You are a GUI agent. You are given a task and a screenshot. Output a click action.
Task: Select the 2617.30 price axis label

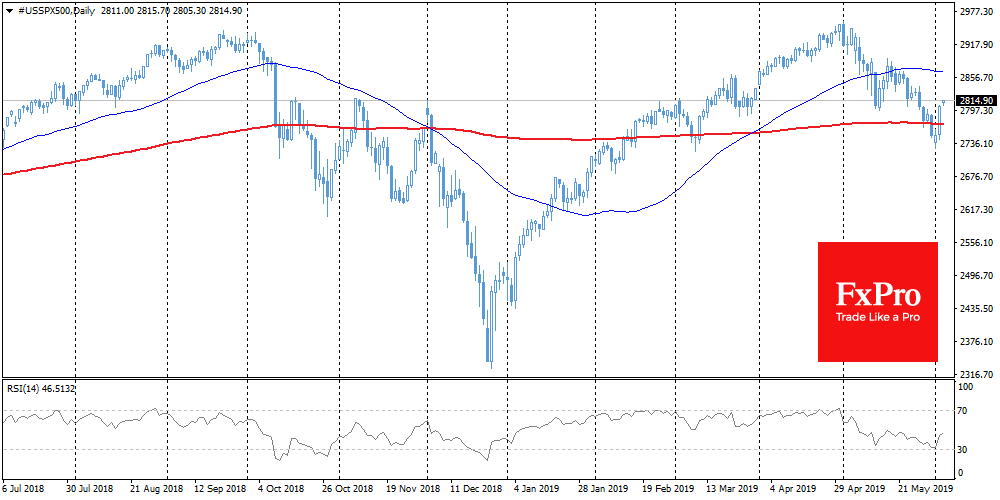[975, 210]
